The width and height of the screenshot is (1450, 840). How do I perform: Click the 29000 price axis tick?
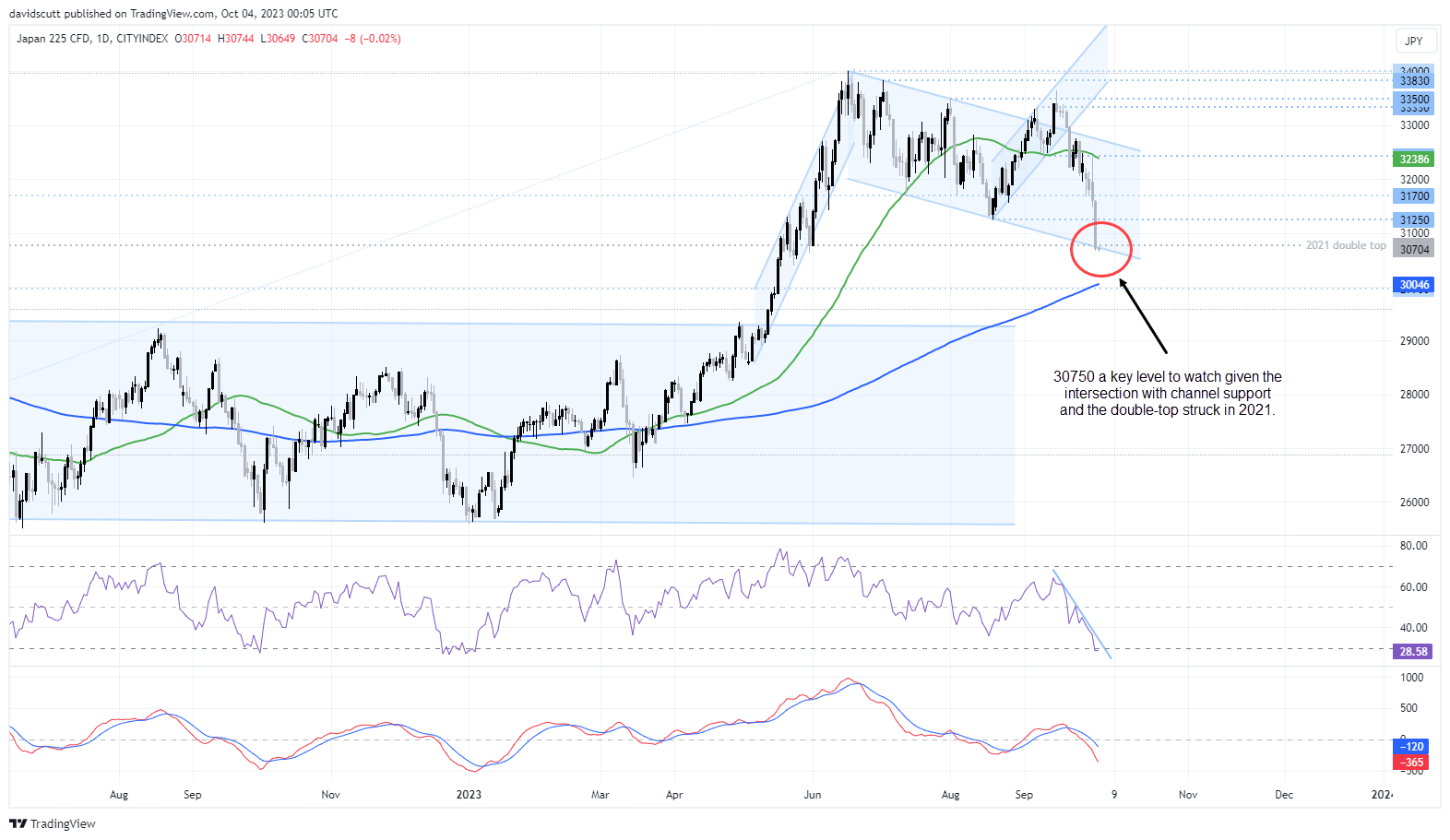[x=1414, y=341]
